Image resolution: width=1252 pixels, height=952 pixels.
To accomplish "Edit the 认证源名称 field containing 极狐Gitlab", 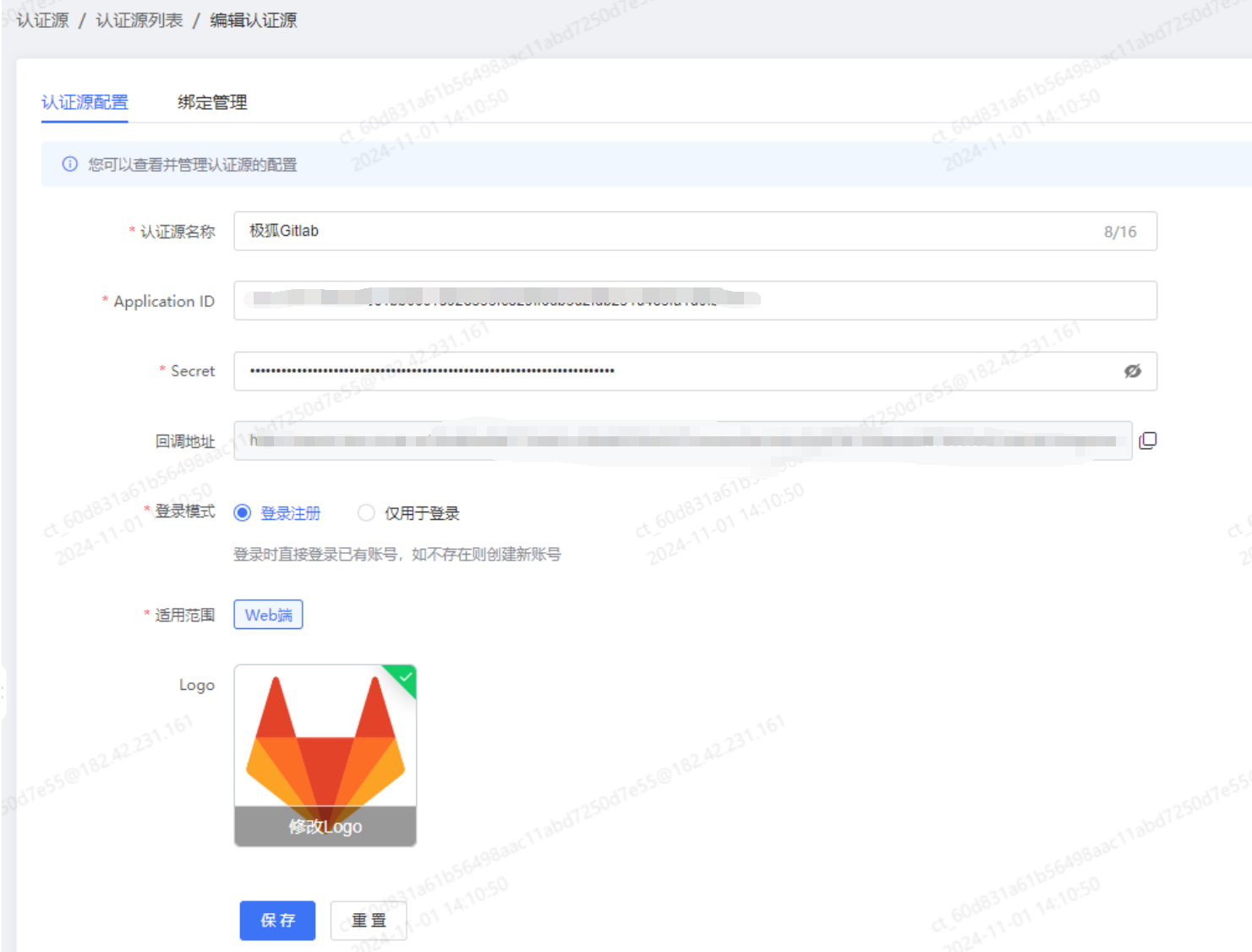I will point(695,231).
